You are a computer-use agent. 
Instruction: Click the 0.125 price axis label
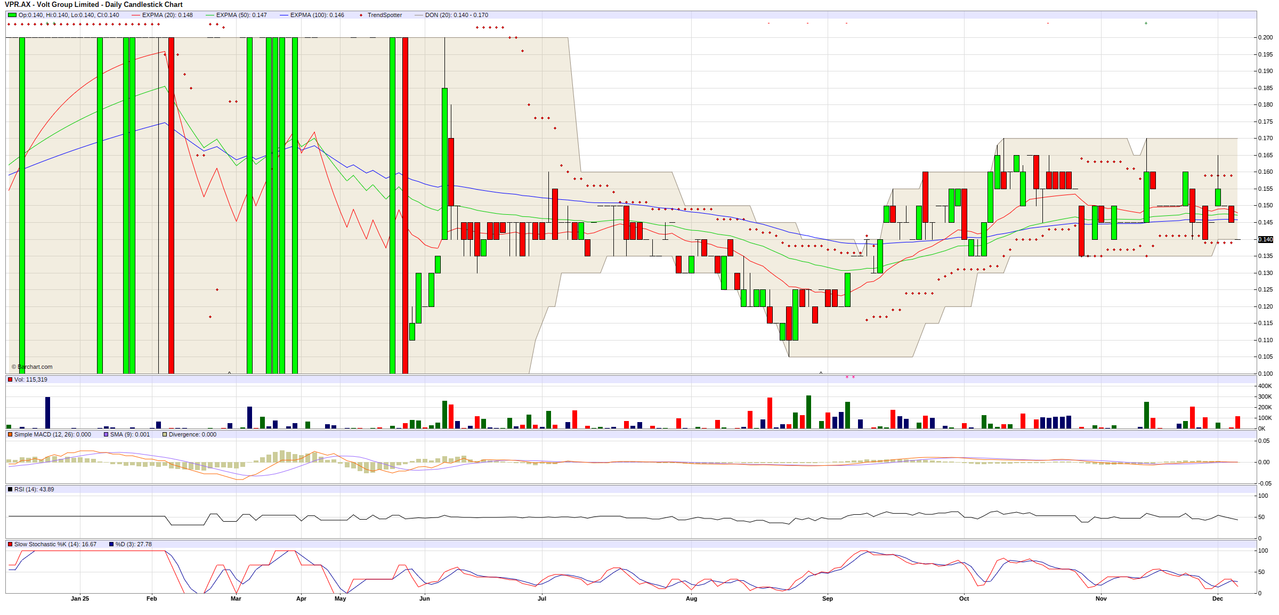point(1265,289)
